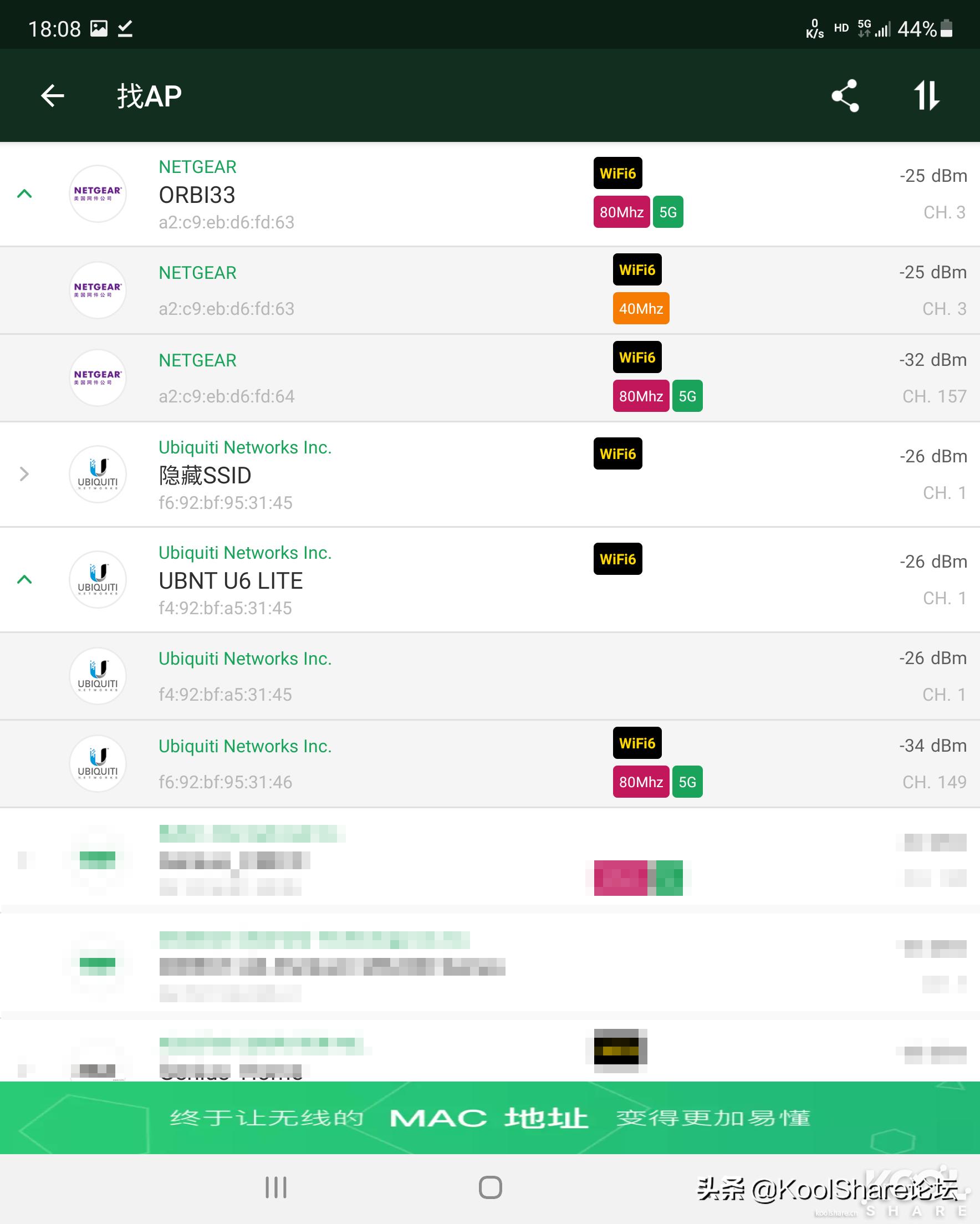This screenshot has width=980, height=1224.
Task: Tap the picture notification icon in the status bar
Action: [x=99, y=28]
